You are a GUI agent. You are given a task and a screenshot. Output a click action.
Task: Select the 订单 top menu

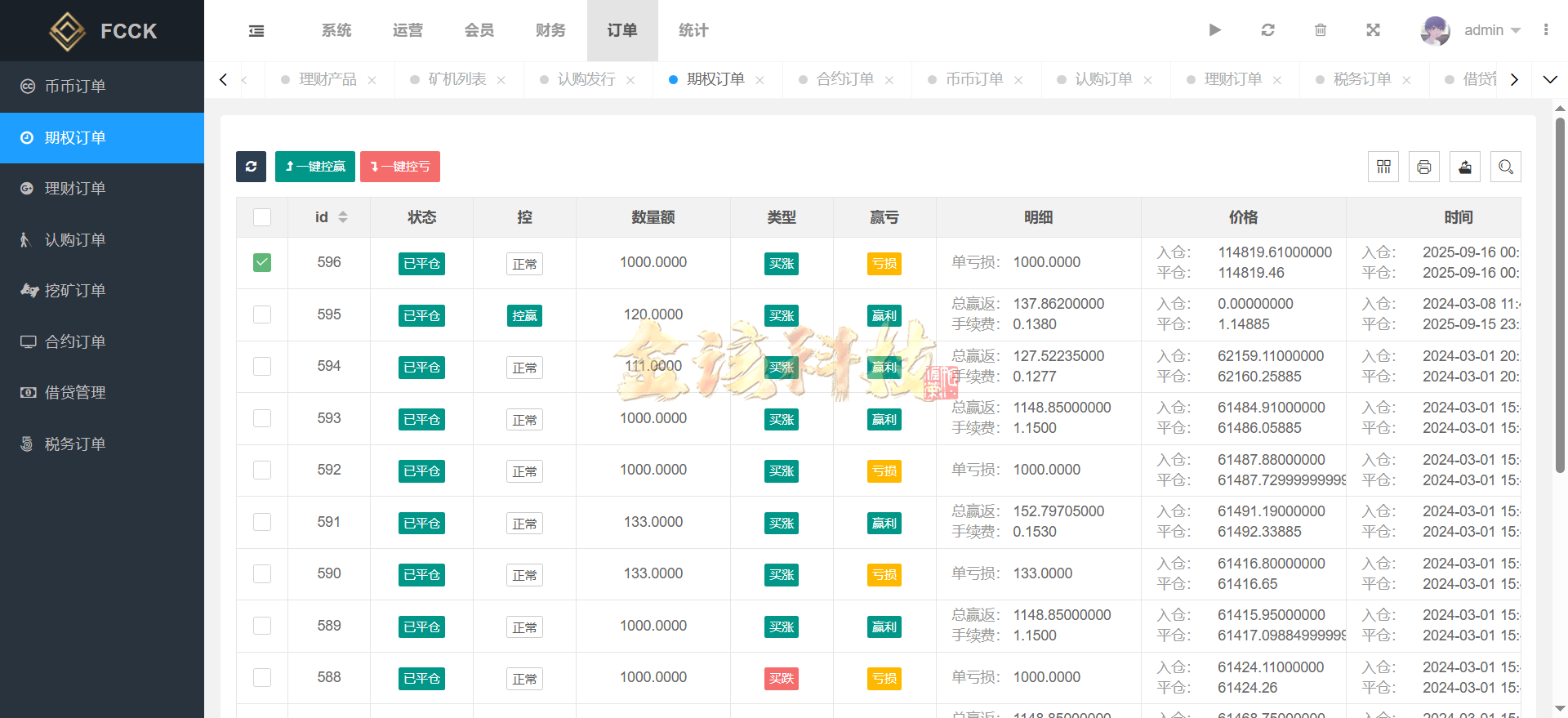pos(622,30)
